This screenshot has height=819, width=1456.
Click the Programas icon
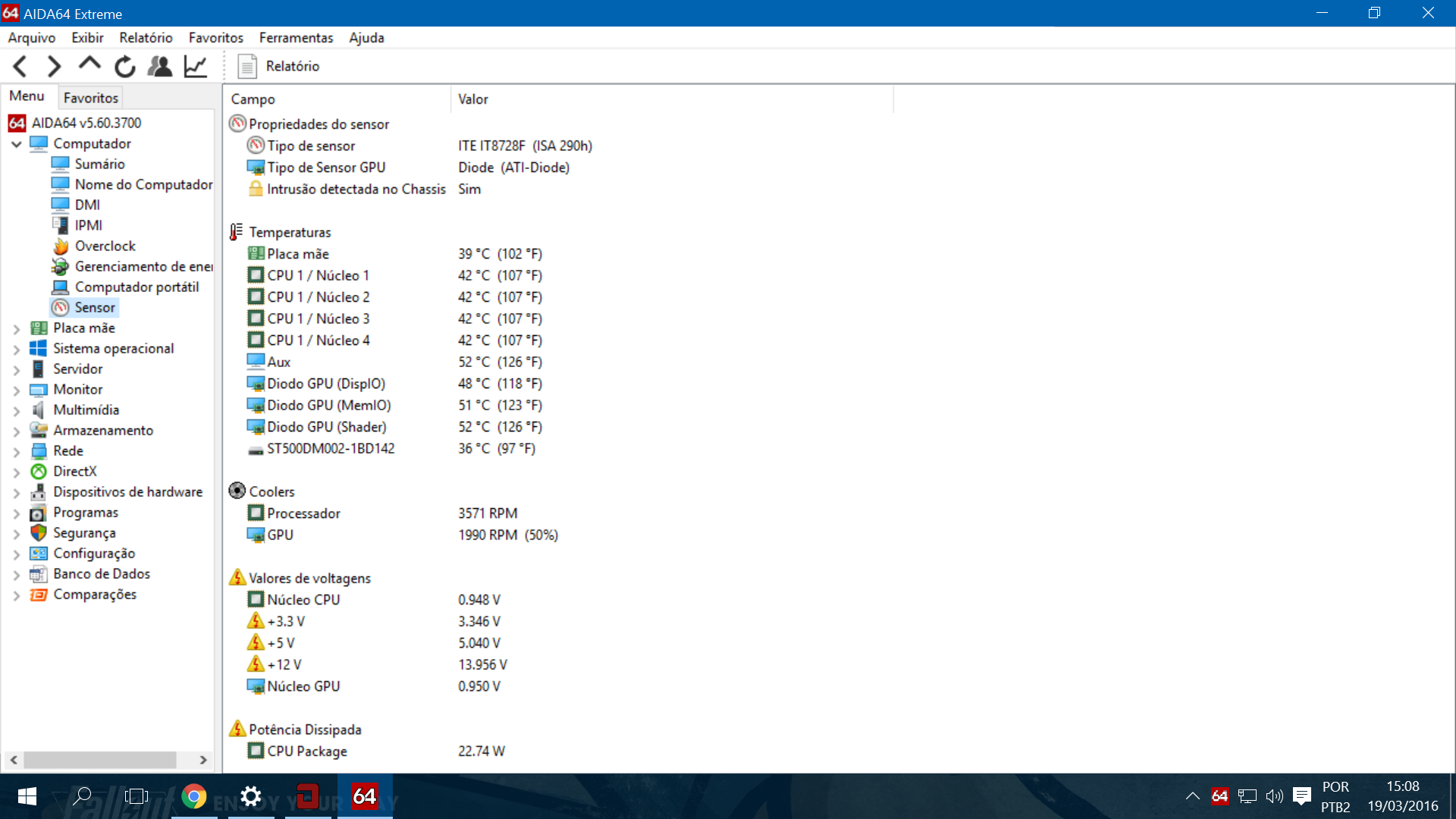39,513
